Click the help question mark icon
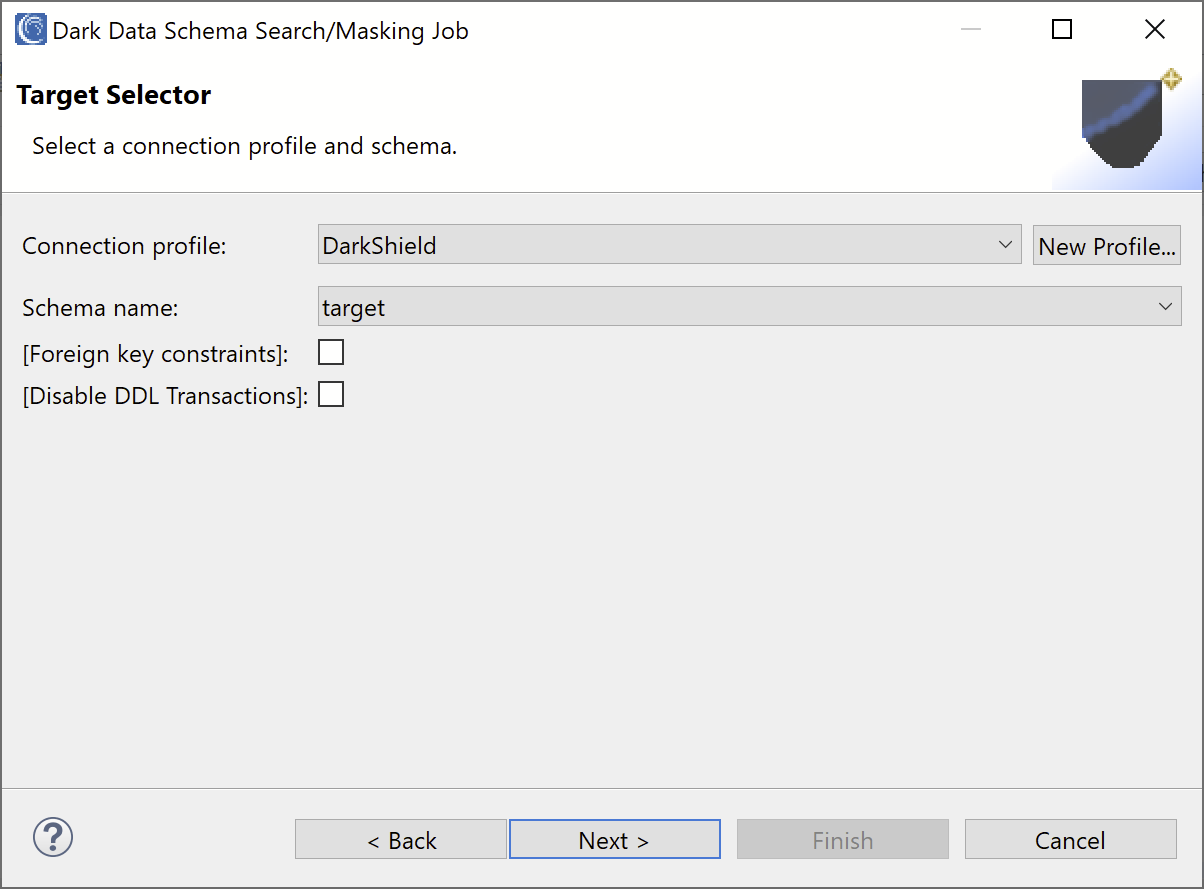 pos(53,837)
